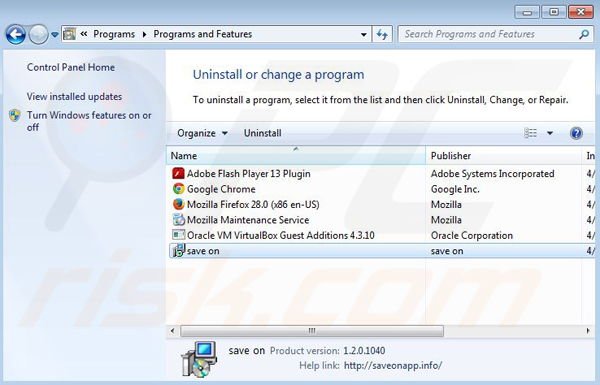The width and height of the screenshot is (600, 385).
Task: Select Google Chrome entry
Action: (221, 189)
